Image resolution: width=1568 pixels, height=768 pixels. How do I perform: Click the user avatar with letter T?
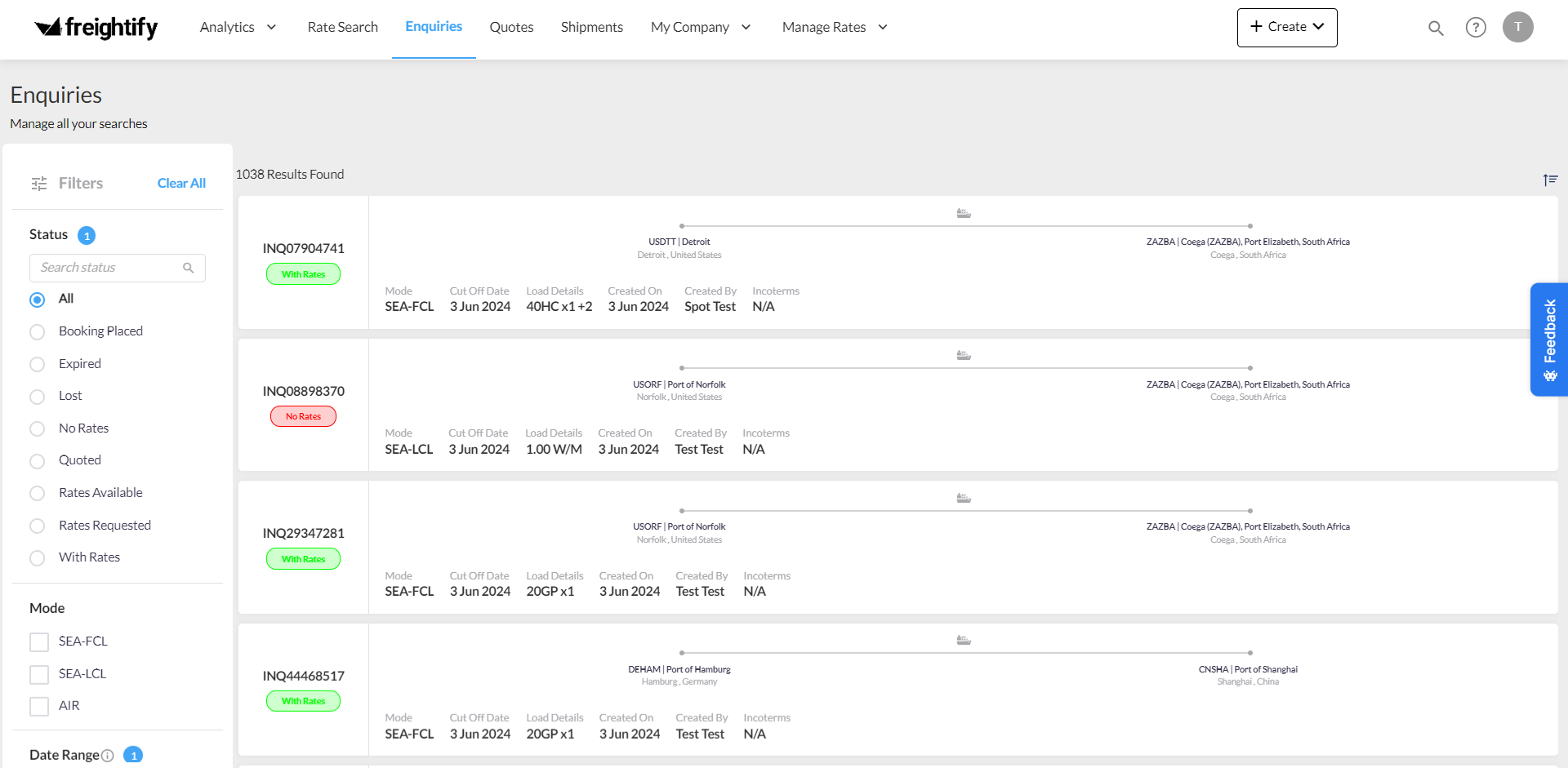(1517, 26)
